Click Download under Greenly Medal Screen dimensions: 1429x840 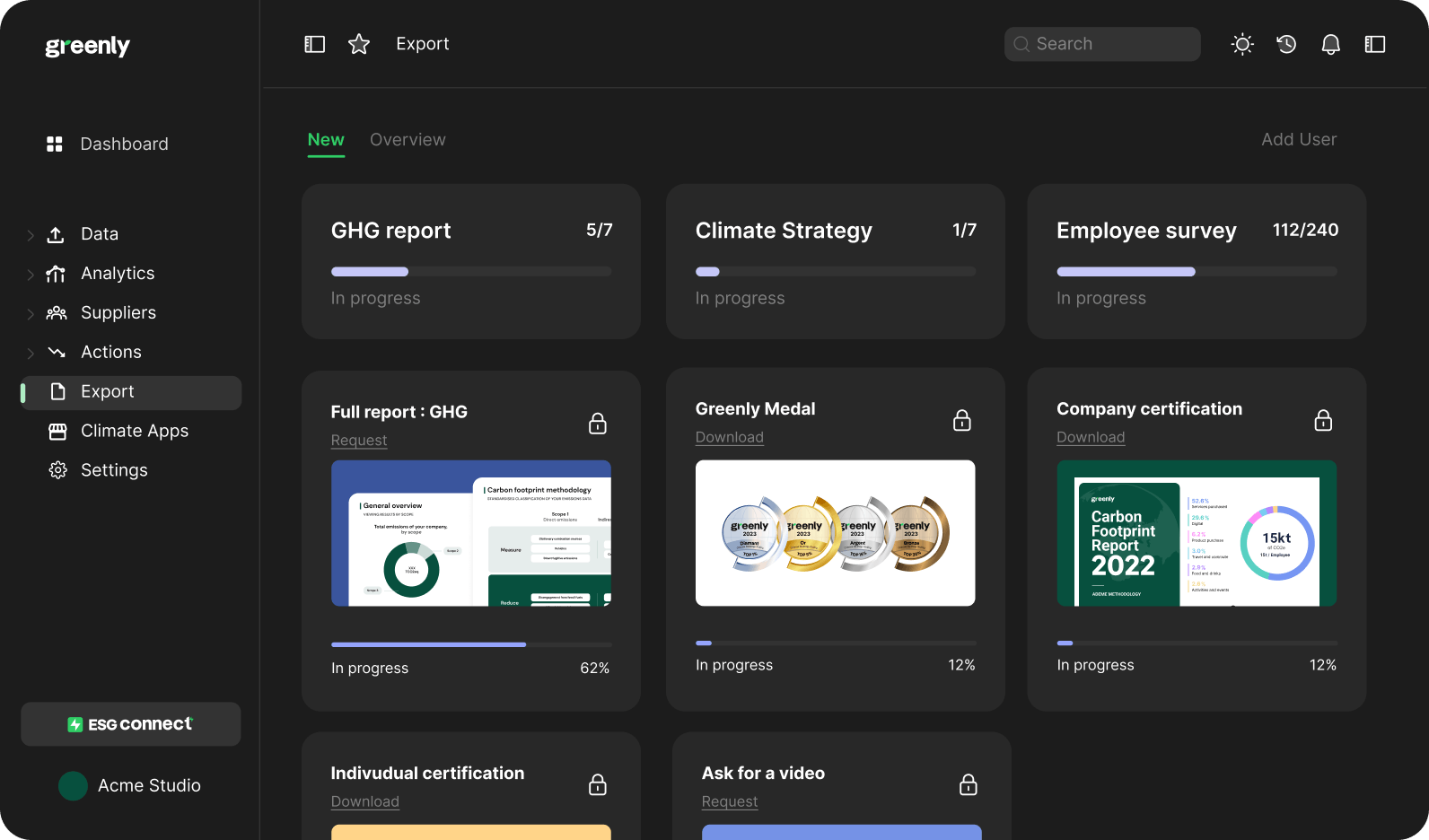coord(730,437)
